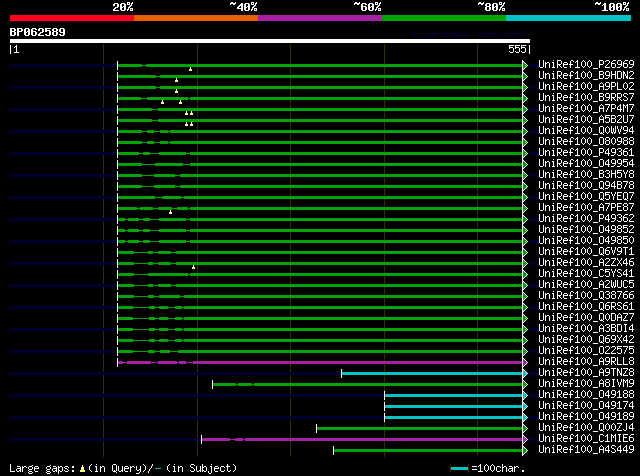Viewport: 640px width, 476px height.
Task: Open the UniRef100_A9PL02 entry
Action: click(586, 87)
